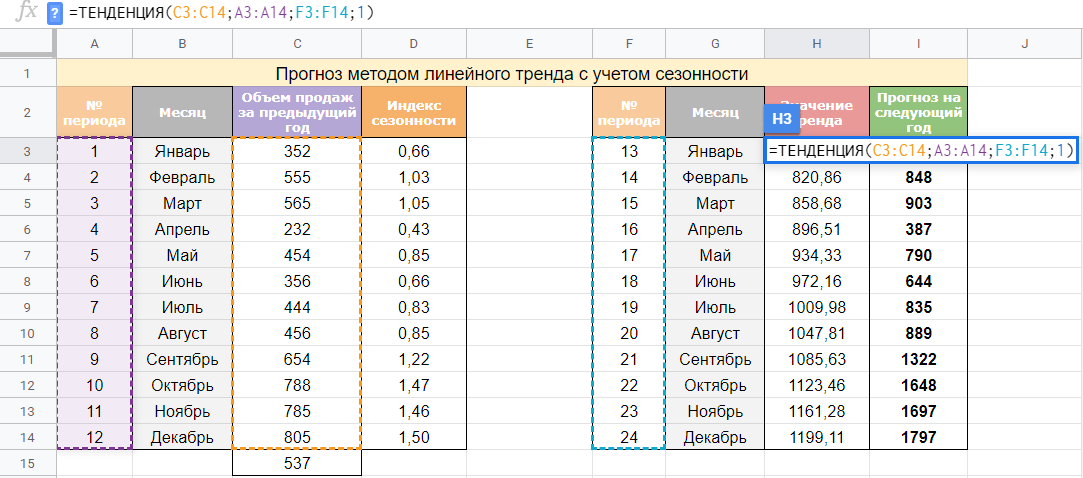Select column H header

817,44
